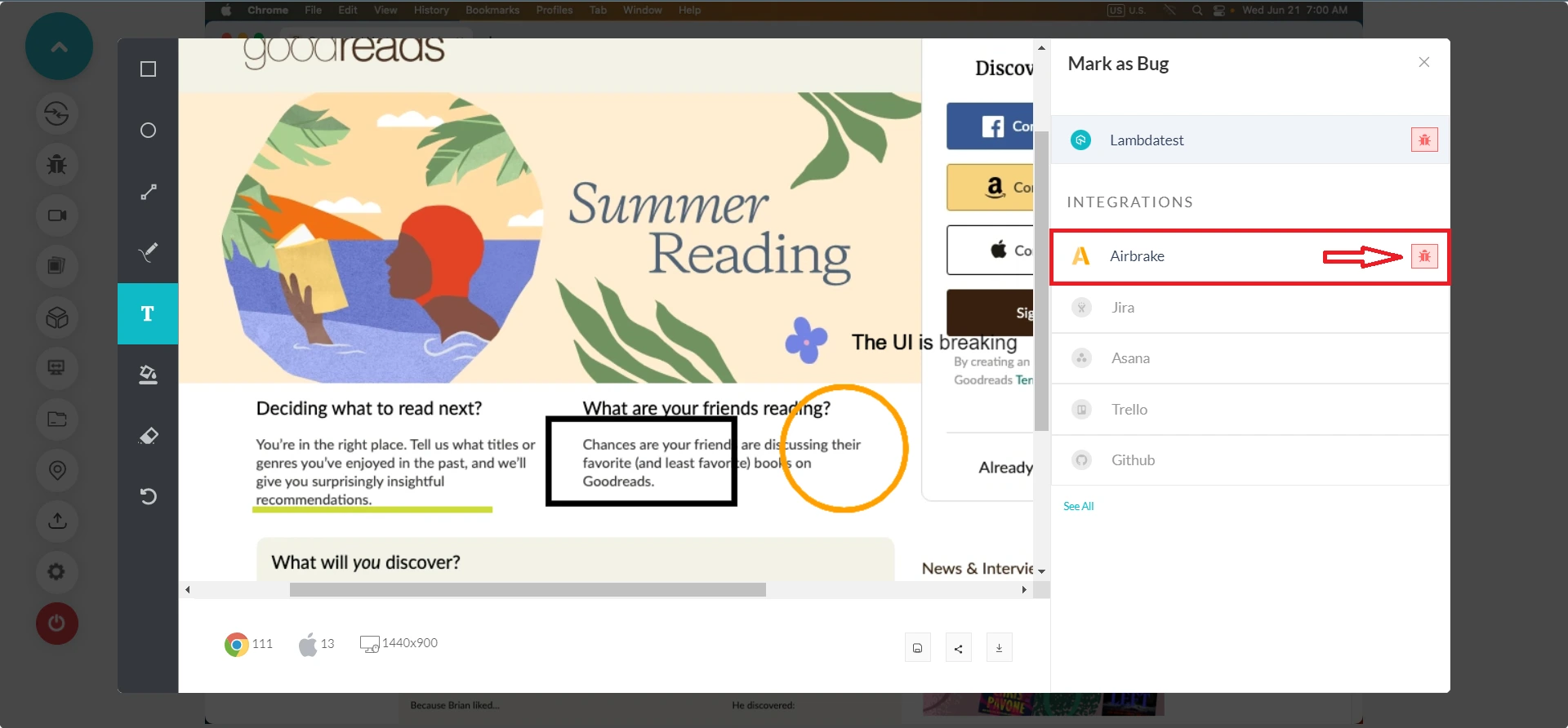The width and height of the screenshot is (1568, 728).
Task: Click the video recording icon in sidebar
Action: [x=57, y=215]
